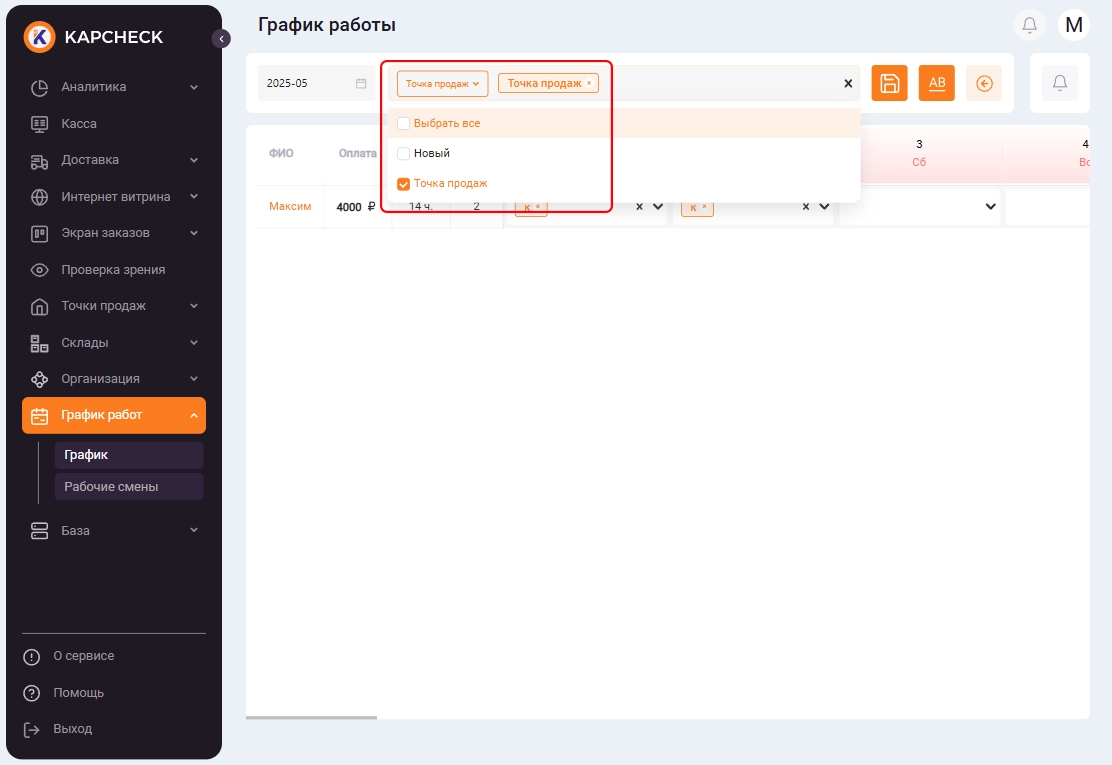Click the KAPCHECK logo
Viewport: 1112px width, 765px height.
(x=93, y=38)
